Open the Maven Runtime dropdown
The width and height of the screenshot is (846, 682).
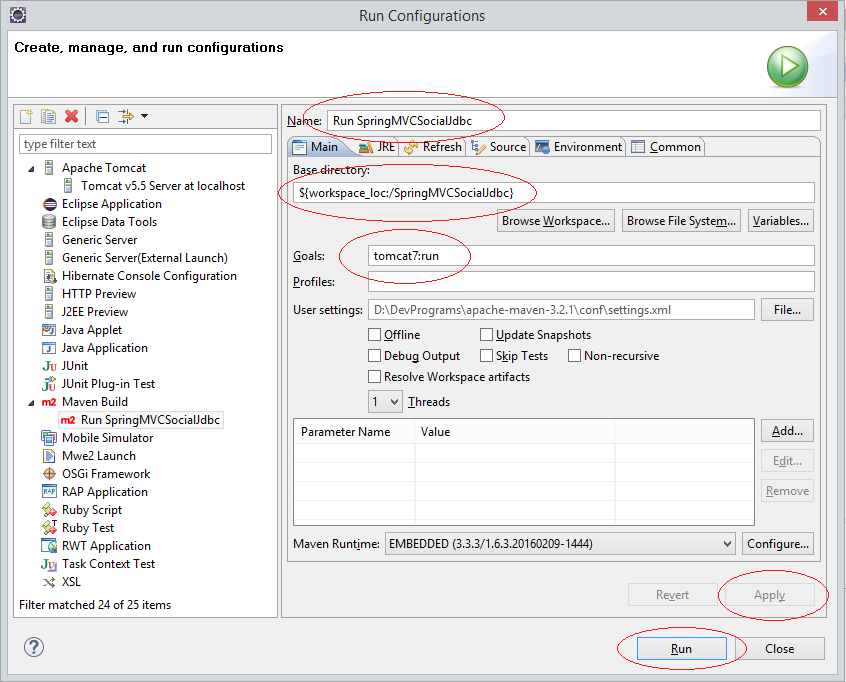point(560,544)
